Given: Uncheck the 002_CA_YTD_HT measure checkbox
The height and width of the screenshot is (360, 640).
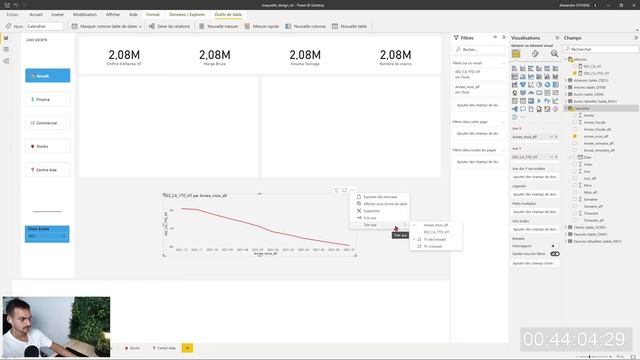Looking at the screenshot, I should pyautogui.click(x=575, y=73).
